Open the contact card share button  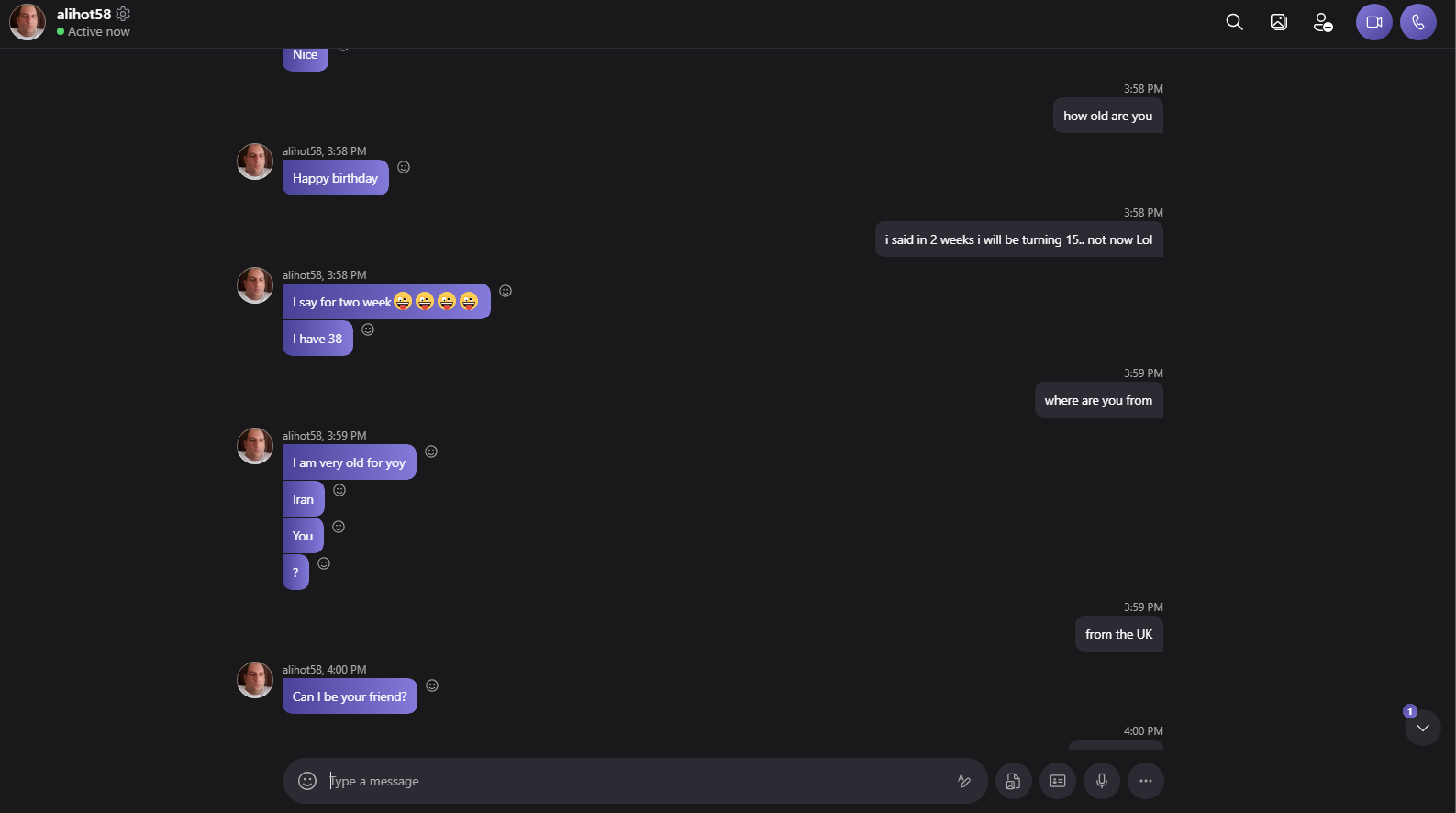pos(1057,781)
